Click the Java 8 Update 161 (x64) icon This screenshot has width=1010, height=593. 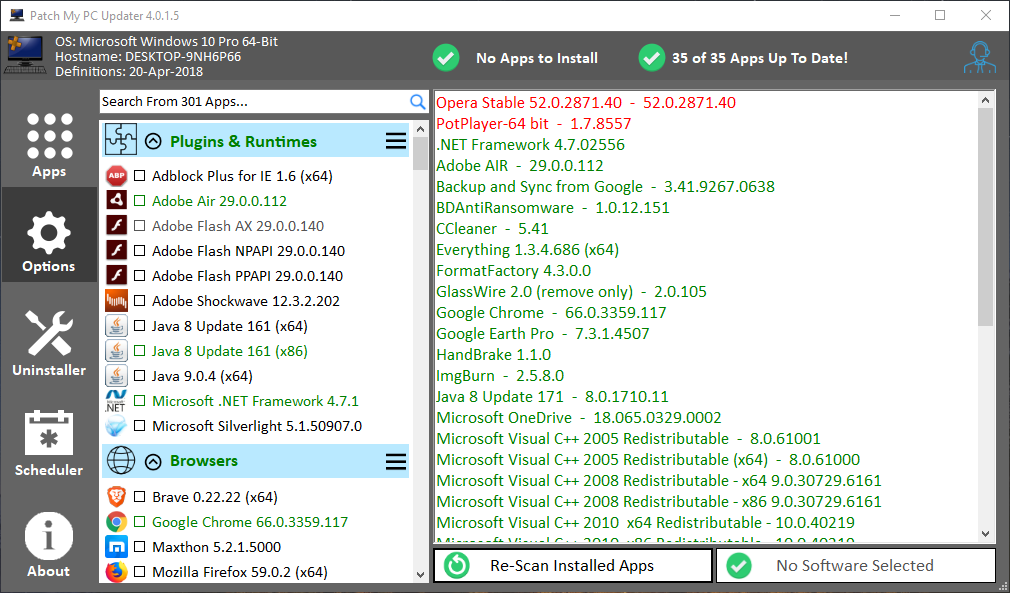(117, 326)
